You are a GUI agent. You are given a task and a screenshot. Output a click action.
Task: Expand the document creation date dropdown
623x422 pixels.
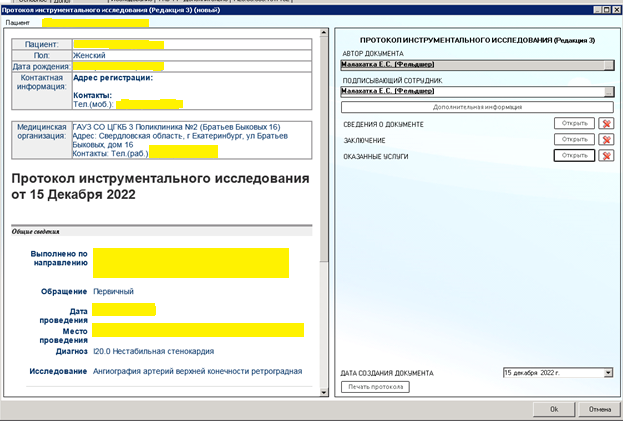pyautogui.click(x=608, y=373)
